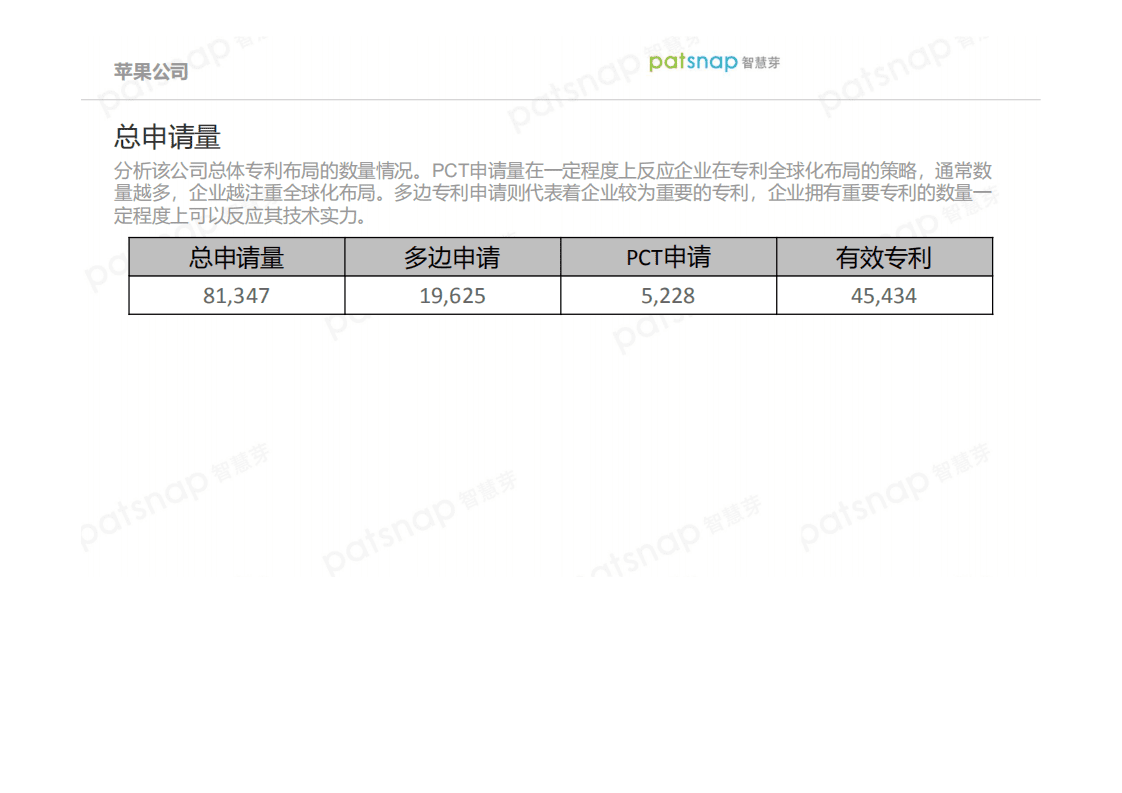Screen dimensions: 1122x793
Task: Click the 总申请量 table header
Action: [235, 257]
